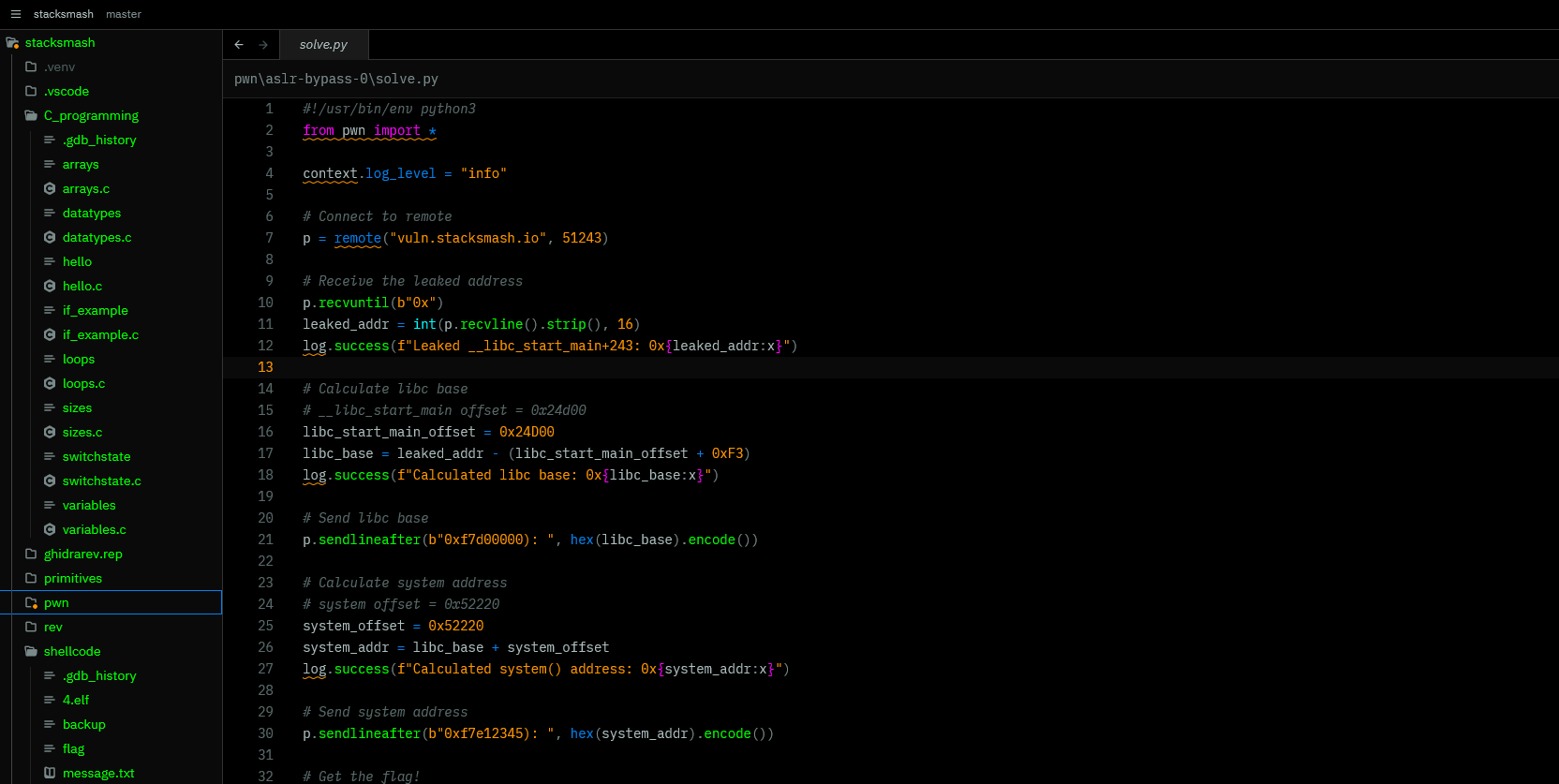Open the master branch selector
Viewport: 1559px width, 784px height.
124,14
